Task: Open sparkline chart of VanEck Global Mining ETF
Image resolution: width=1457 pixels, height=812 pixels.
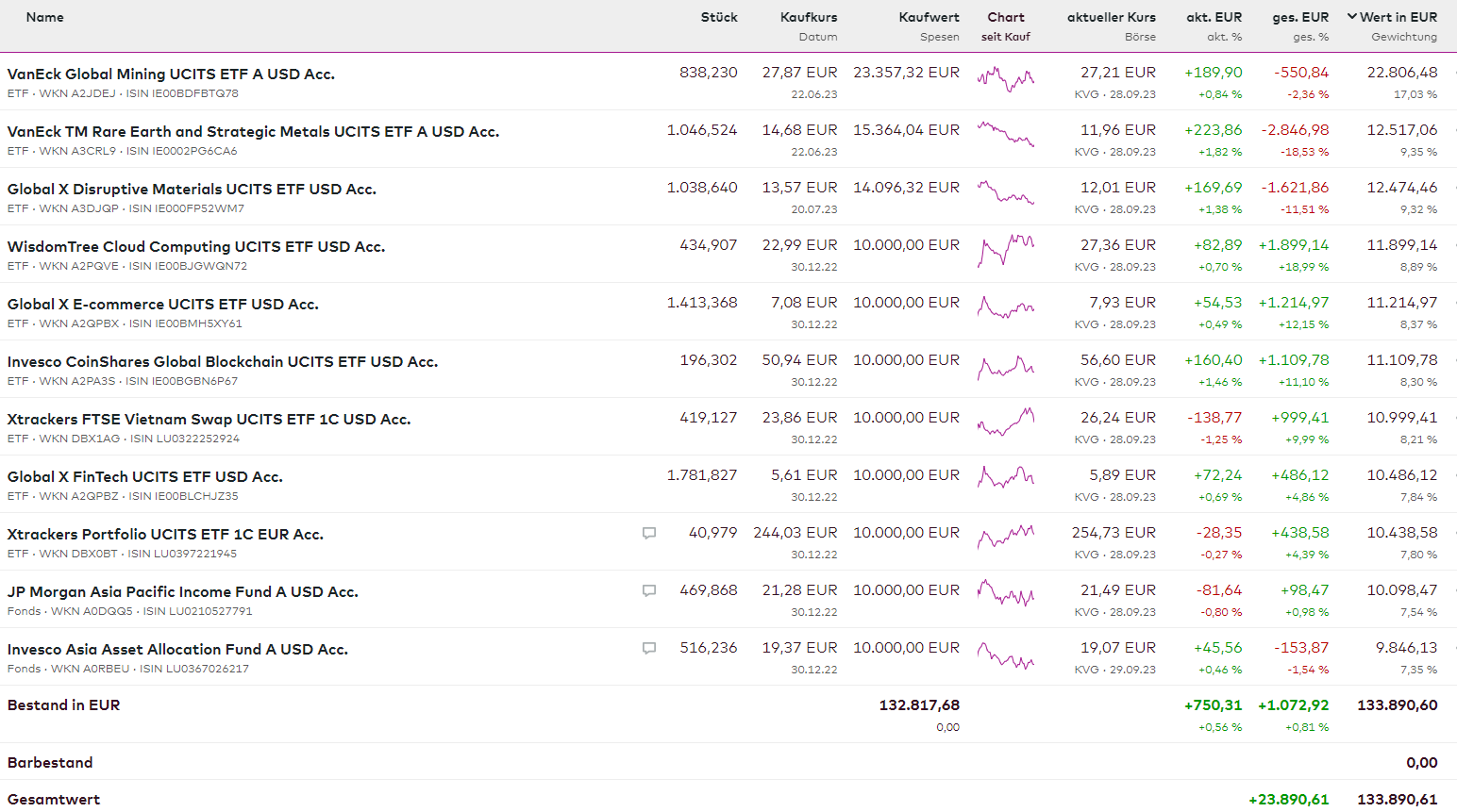Action: [1006, 79]
